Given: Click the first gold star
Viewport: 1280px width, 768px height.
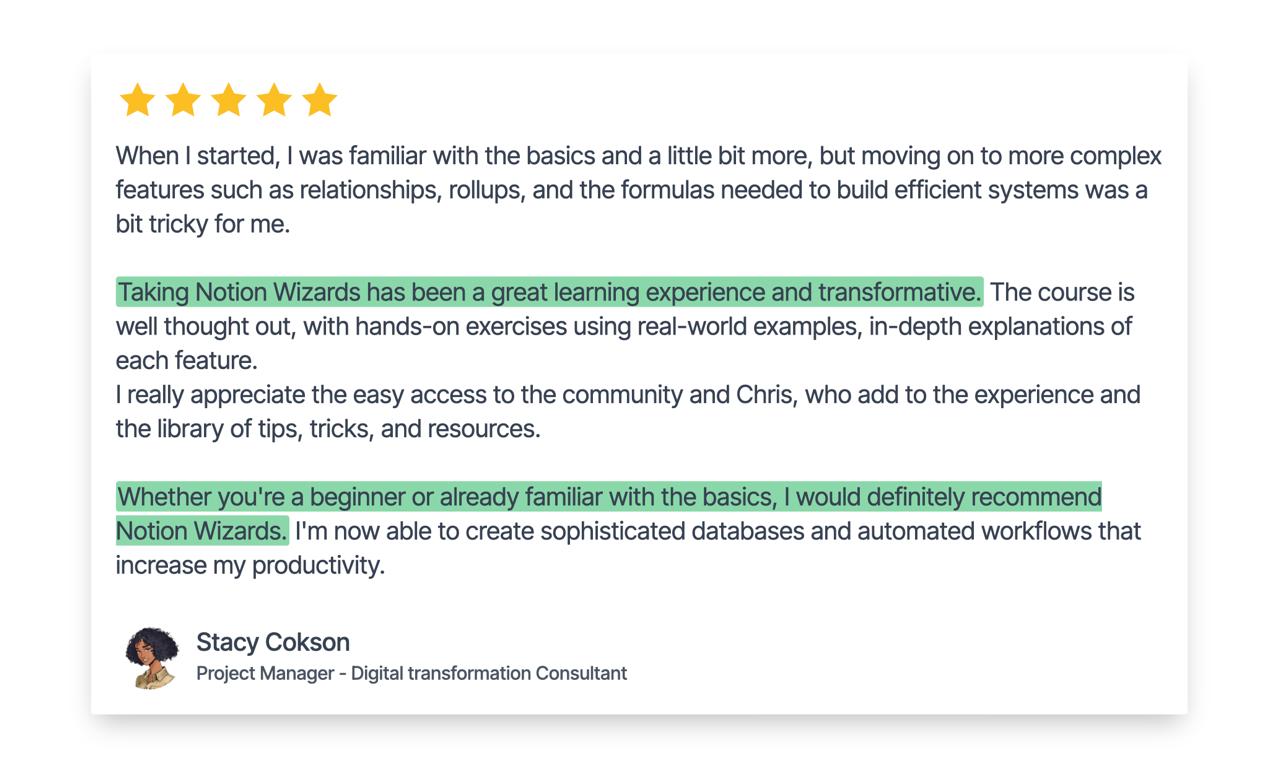Looking at the screenshot, I should [x=137, y=100].
